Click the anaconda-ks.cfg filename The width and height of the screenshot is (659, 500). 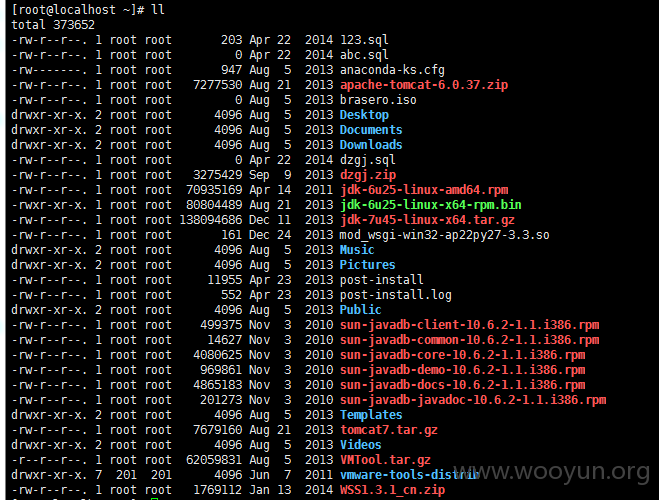392,70
